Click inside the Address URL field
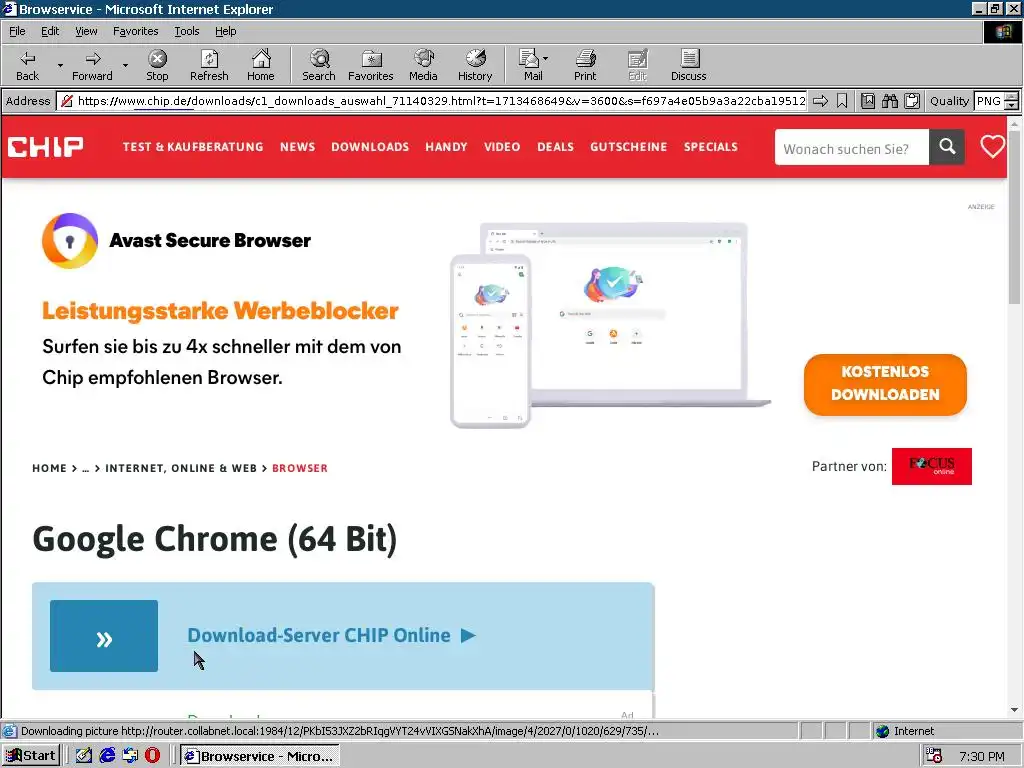1024x768 pixels. point(432,101)
